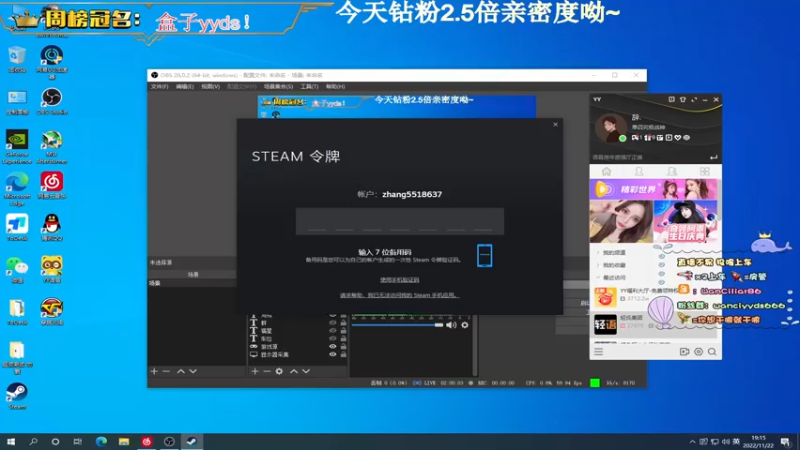800x450 pixels.
Task: Click the phone icon in Steam Guard dialog
Action: point(485,255)
